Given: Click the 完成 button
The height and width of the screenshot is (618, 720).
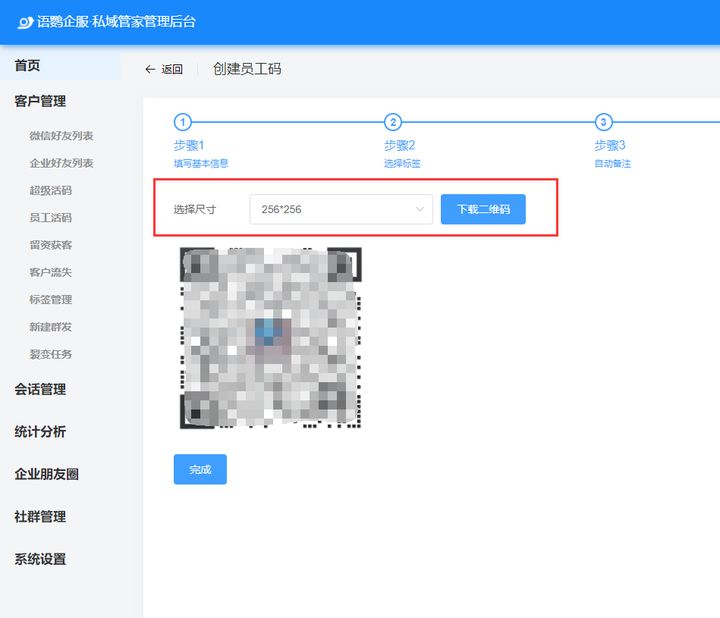Looking at the screenshot, I should click(200, 469).
